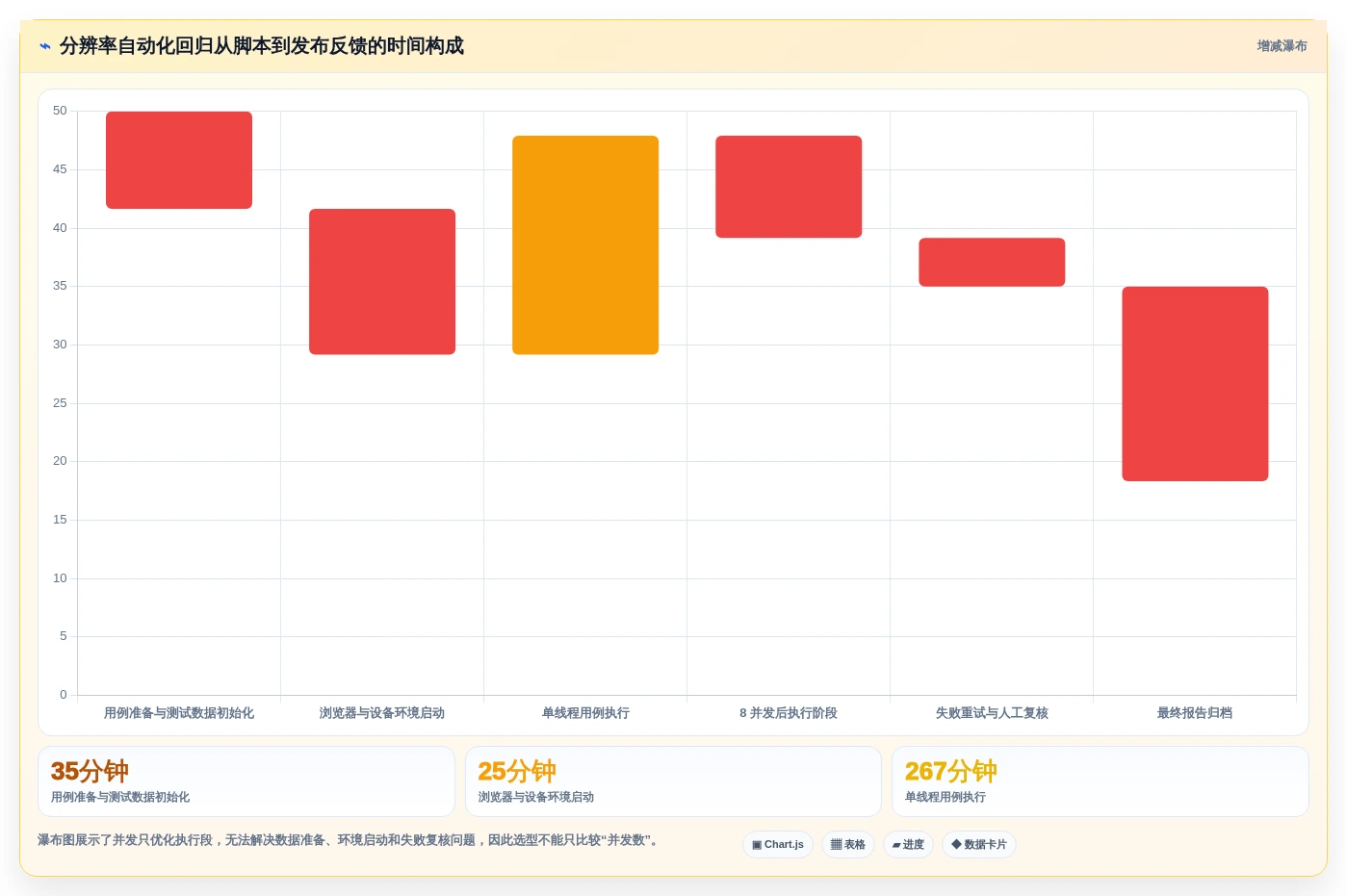This screenshot has height=896, width=1347.
Task: Click the red bar for 浏览器与设备环境启动
Action: pos(382,282)
